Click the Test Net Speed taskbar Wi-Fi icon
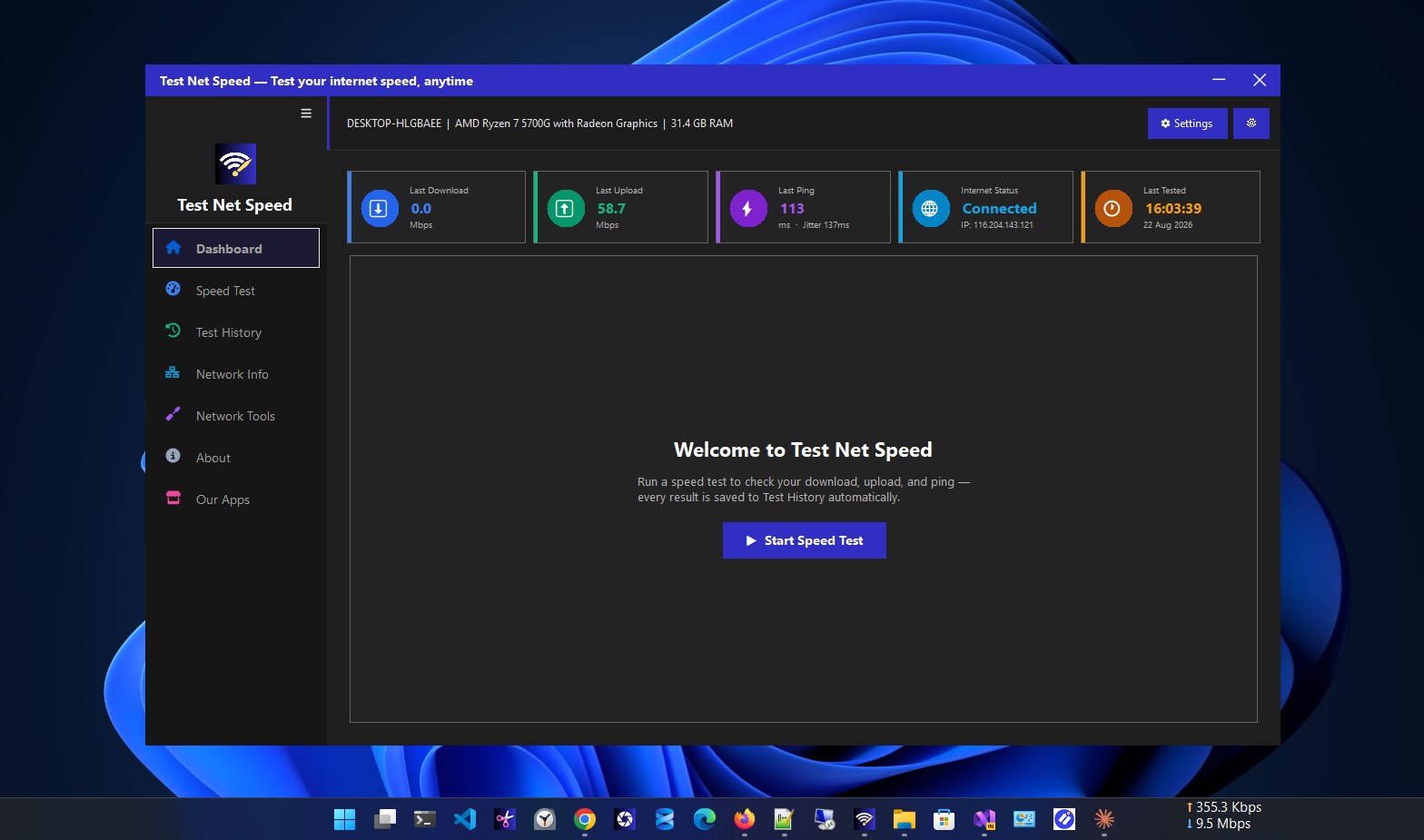 click(865, 819)
